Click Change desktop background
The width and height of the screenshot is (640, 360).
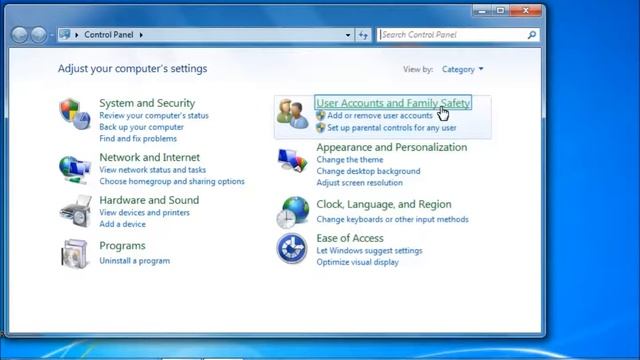pos(368,171)
